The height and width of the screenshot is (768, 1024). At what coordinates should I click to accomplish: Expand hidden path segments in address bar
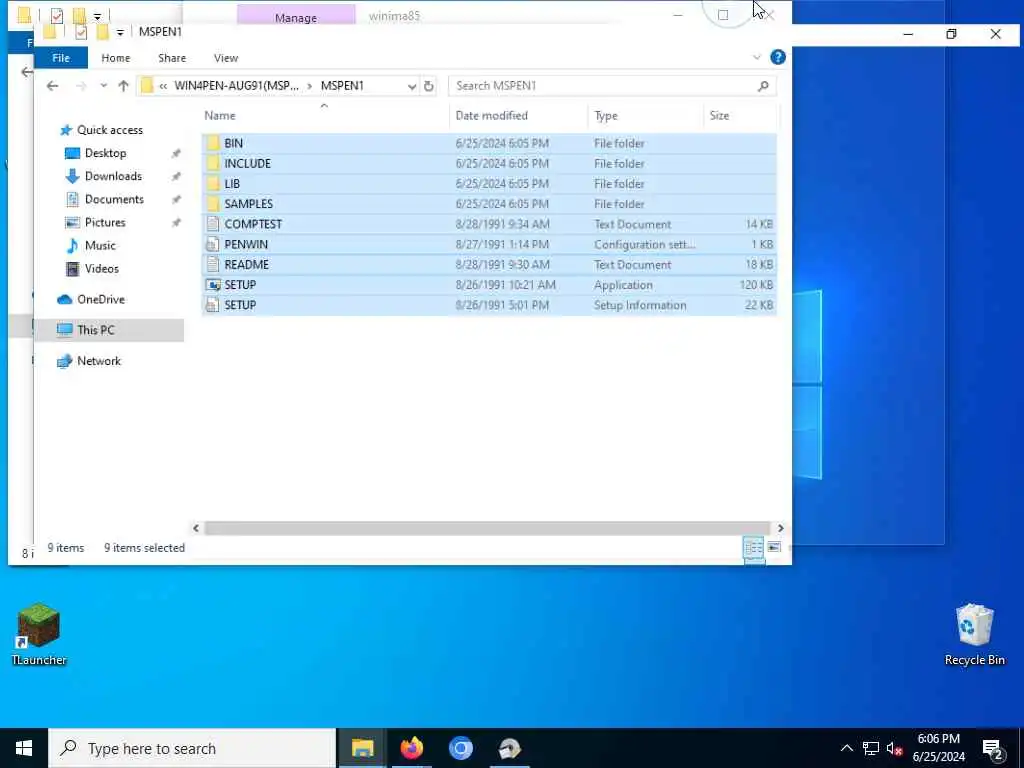[163, 86]
